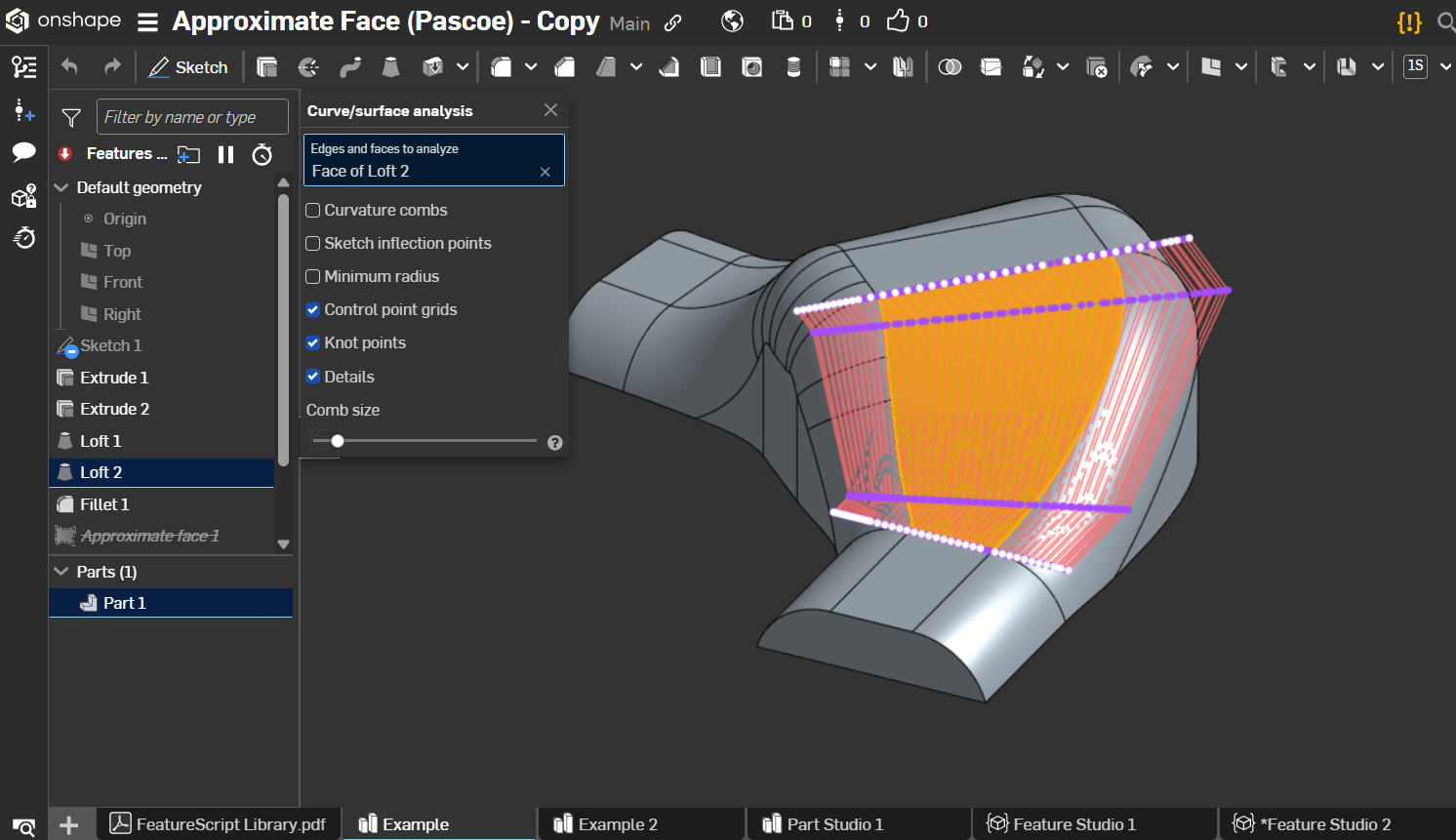The width and height of the screenshot is (1456, 840).
Task: Select the Rib tool
Action: pyautogui.click(x=669, y=66)
